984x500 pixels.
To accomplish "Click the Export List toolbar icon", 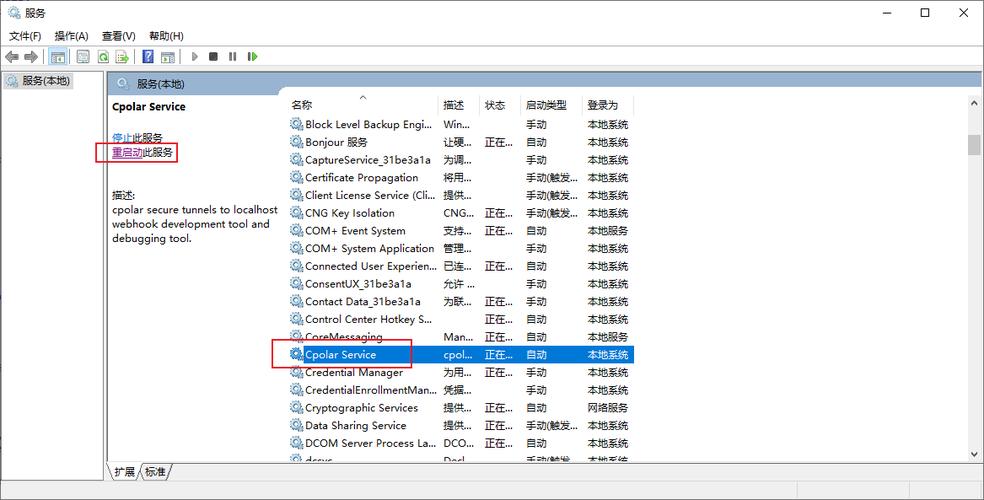I will (x=122, y=57).
